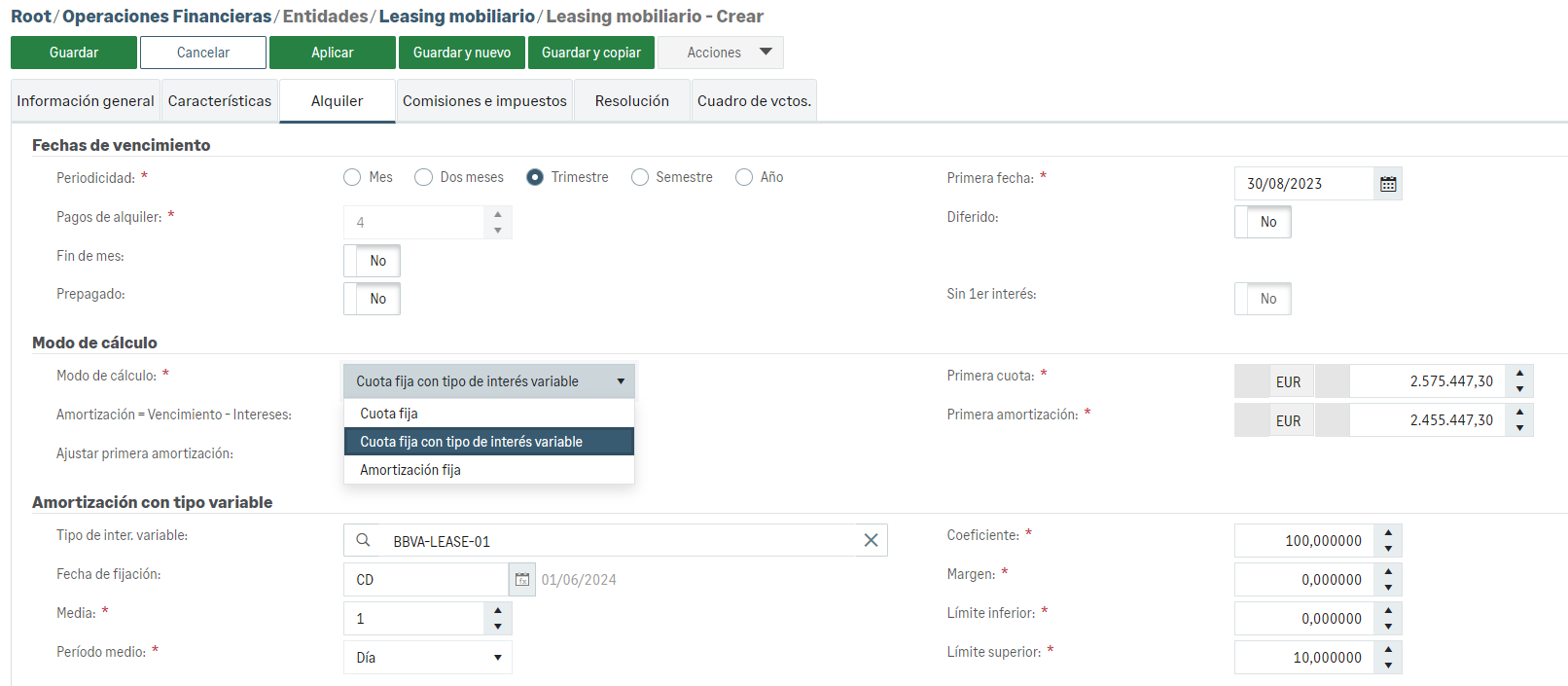Toggle the Diferido switch

pyautogui.click(x=1263, y=222)
